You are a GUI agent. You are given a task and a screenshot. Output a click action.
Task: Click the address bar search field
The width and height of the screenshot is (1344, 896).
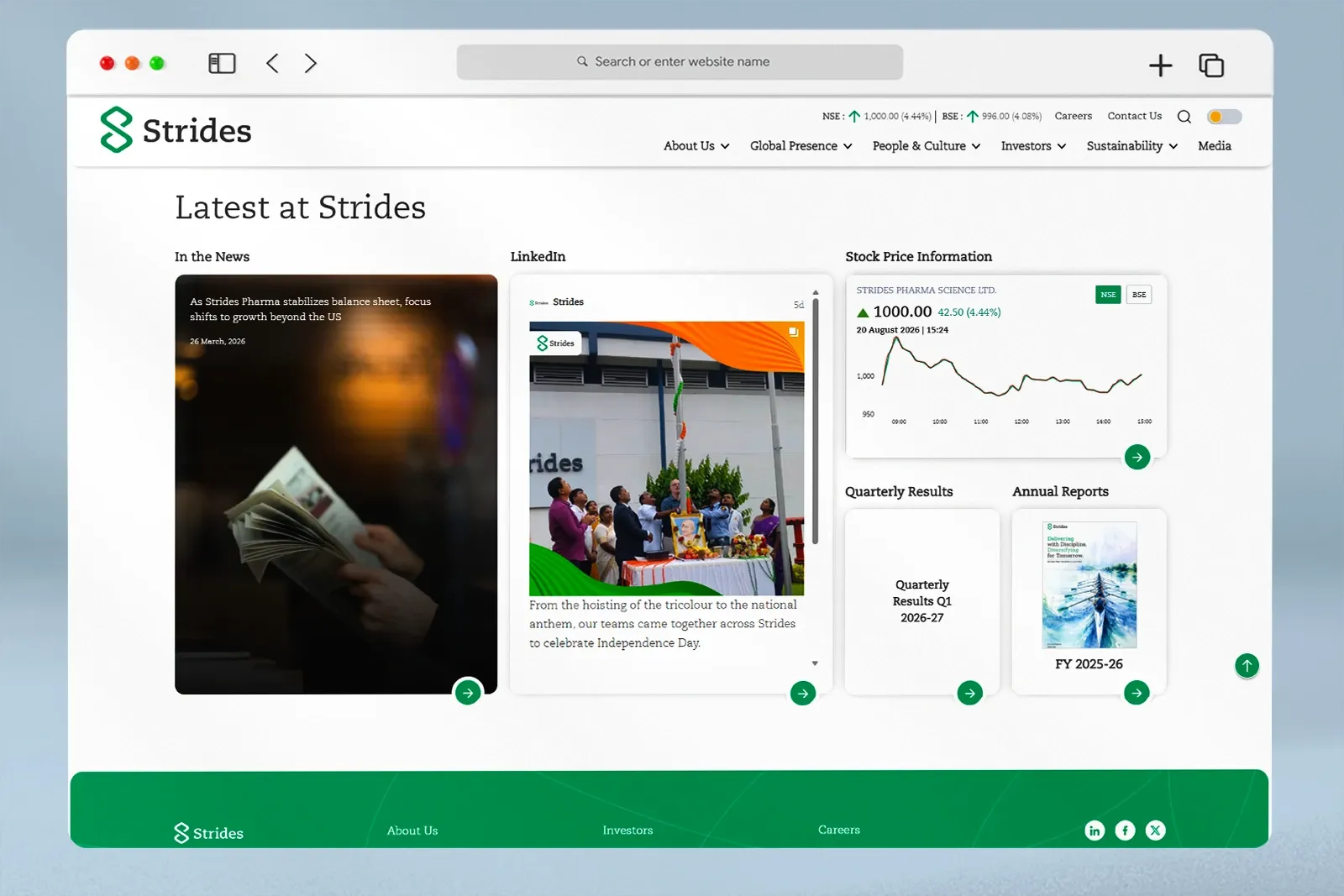(x=680, y=62)
